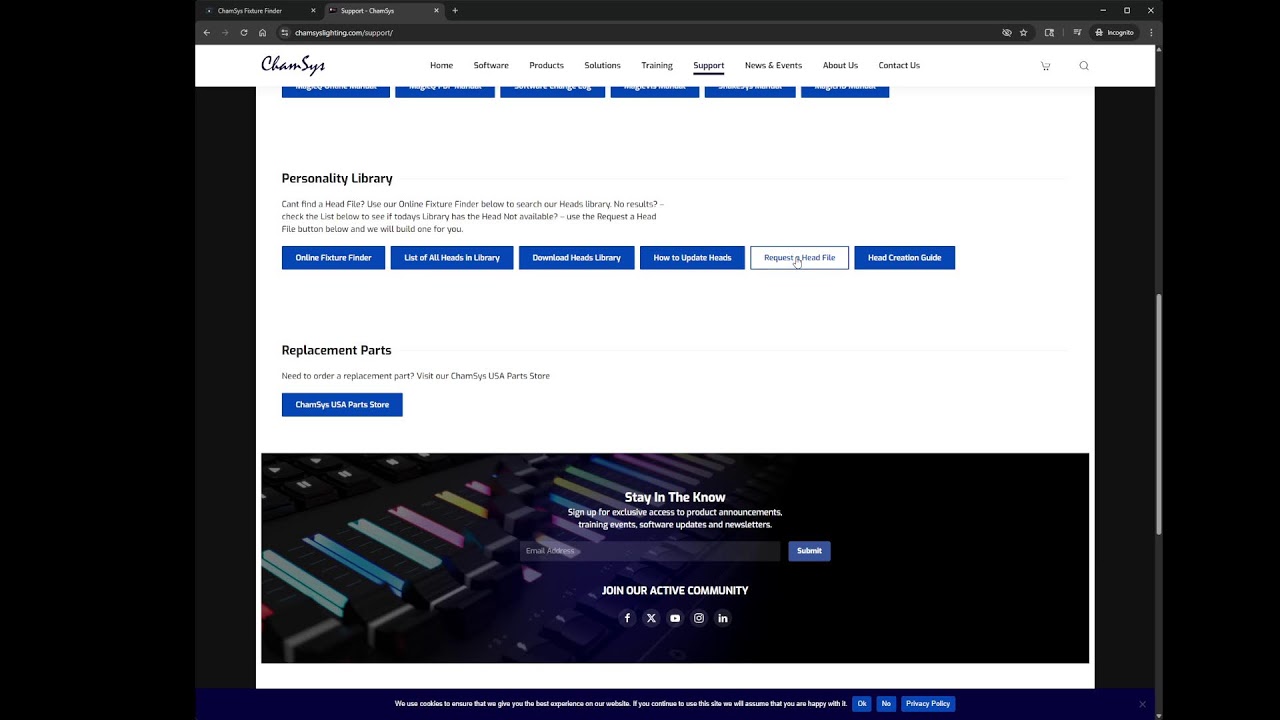Open the browser side panel icon
The height and width of the screenshot is (720, 1280).
click(1049, 32)
